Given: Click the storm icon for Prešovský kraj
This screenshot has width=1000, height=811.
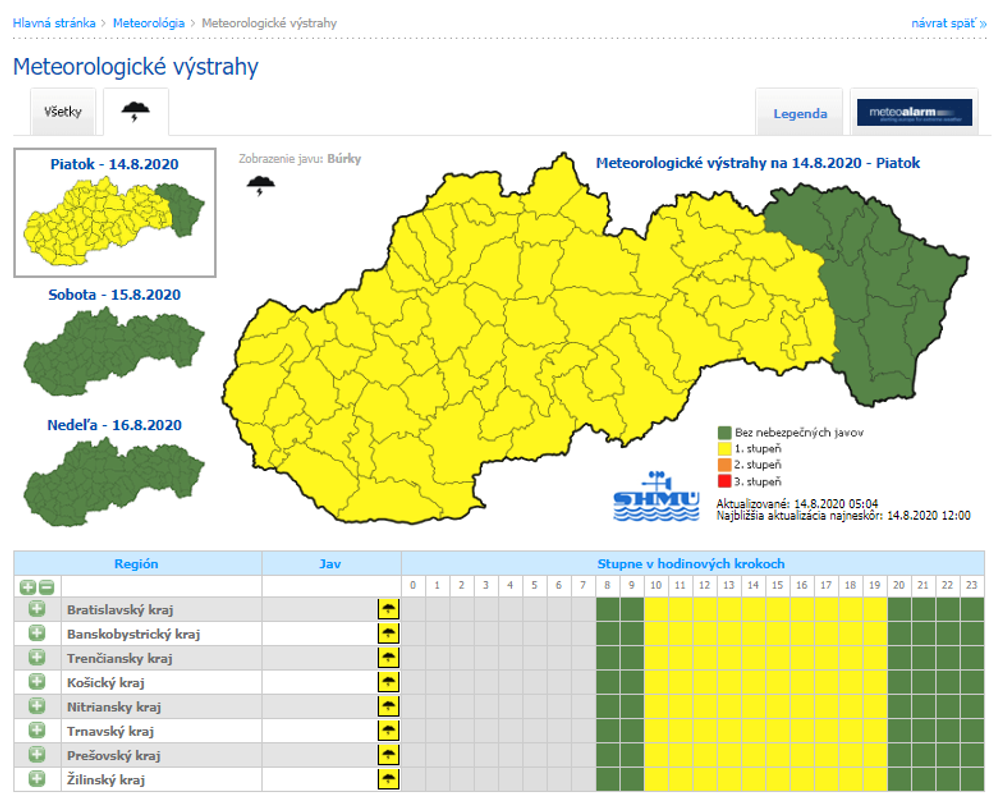Looking at the screenshot, I should click(x=388, y=755).
